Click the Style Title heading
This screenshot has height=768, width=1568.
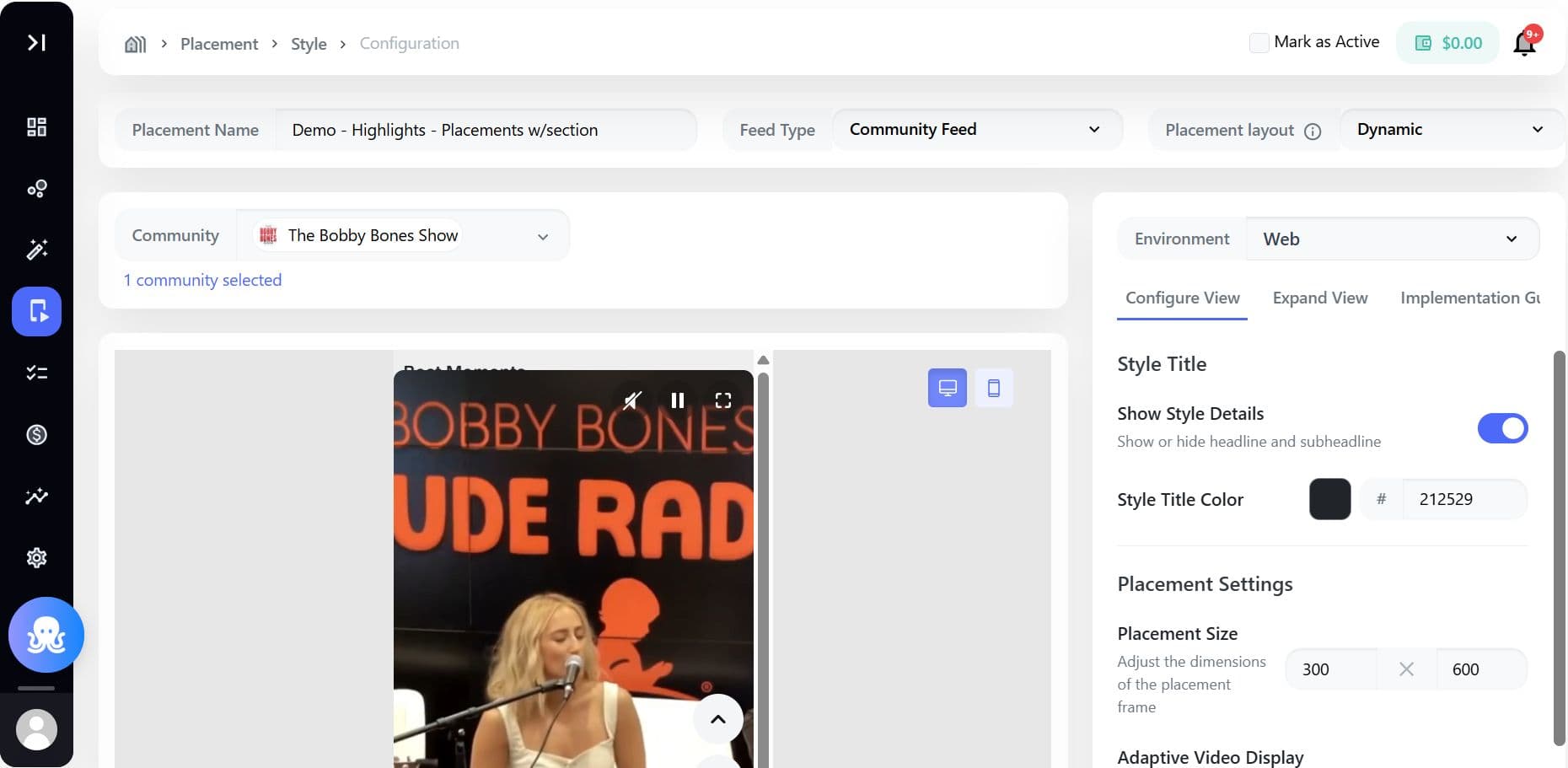point(1162,364)
